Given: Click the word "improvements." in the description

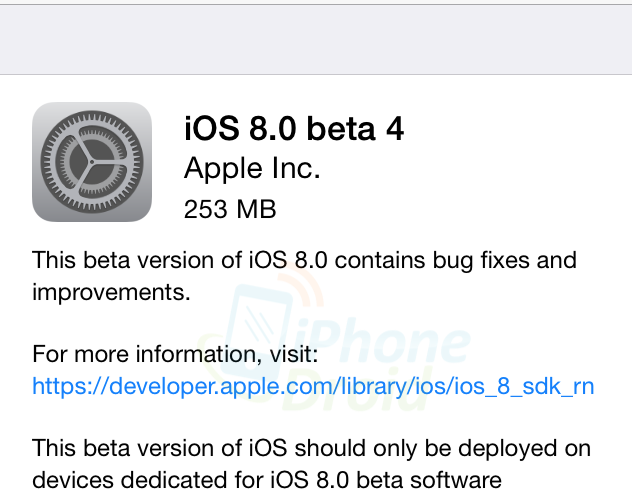Looking at the screenshot, I should click(111, 293).
